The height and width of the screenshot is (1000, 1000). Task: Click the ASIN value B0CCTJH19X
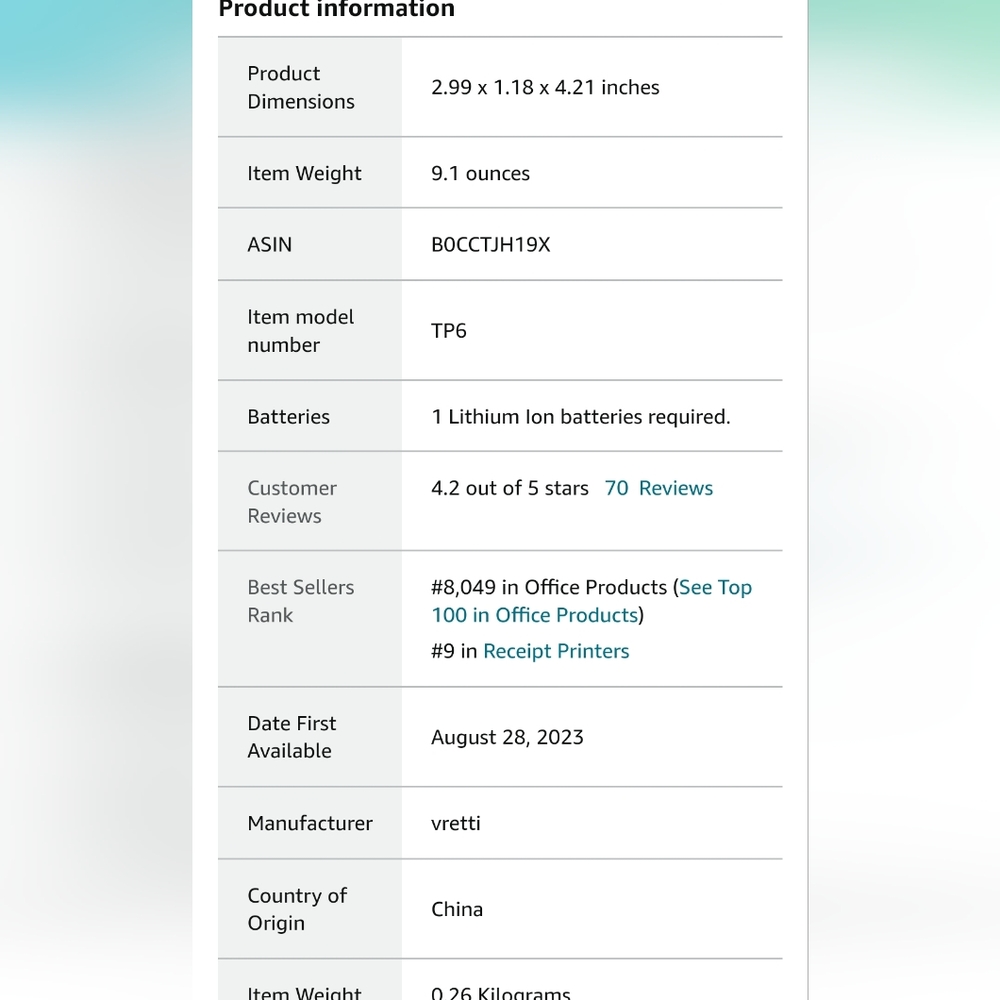(491, 245)
